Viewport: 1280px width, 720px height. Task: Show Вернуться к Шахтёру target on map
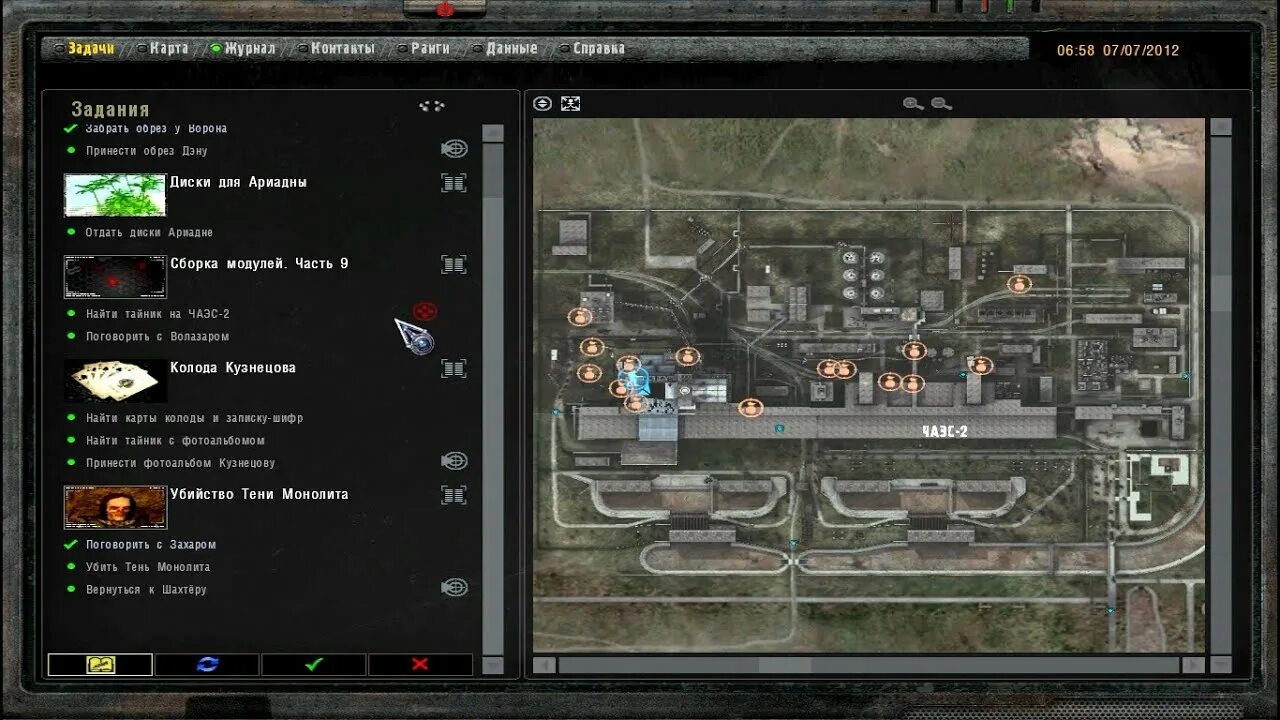click(x=454, y=587)
